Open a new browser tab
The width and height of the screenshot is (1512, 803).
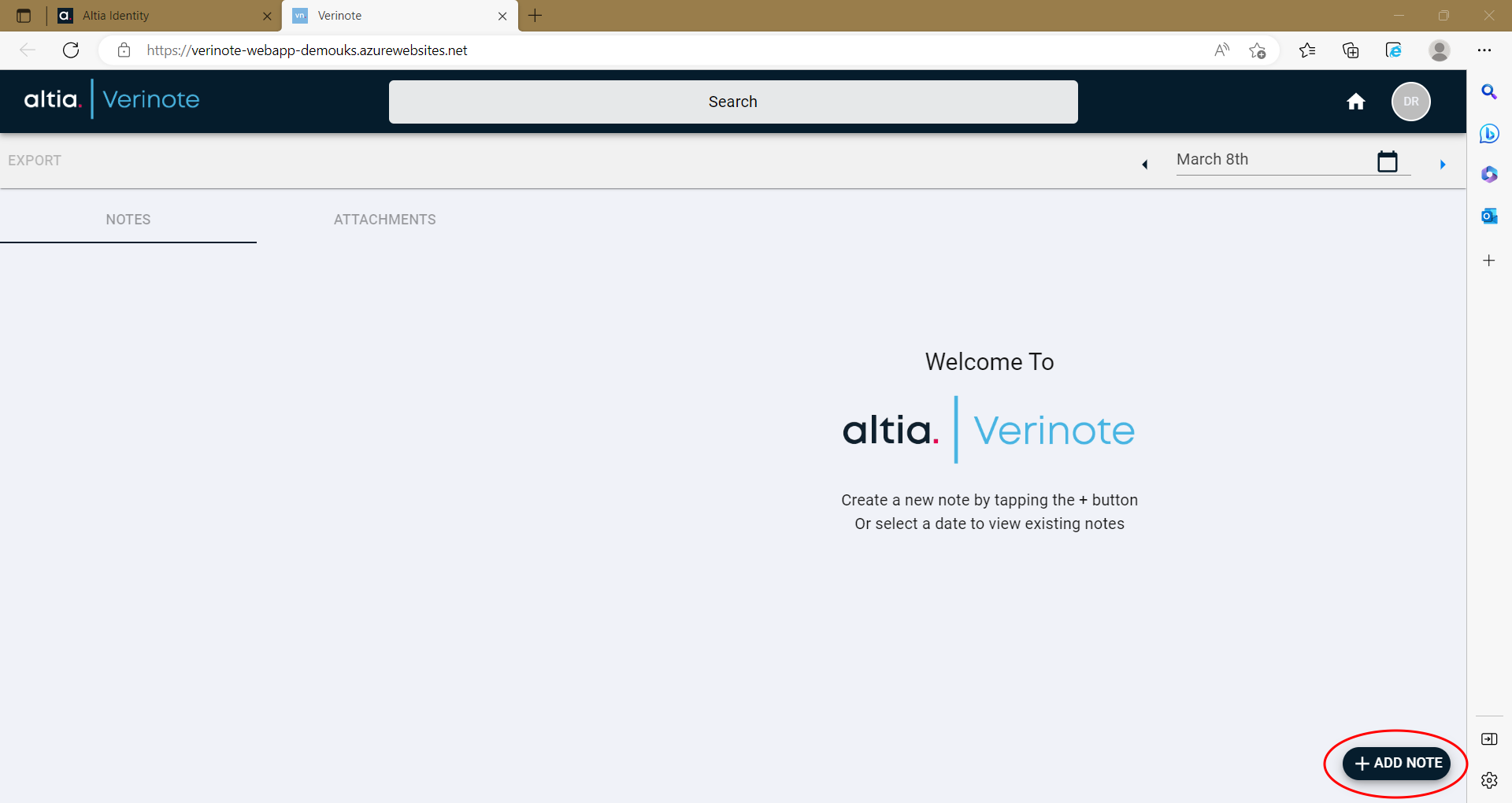point(535,16)
